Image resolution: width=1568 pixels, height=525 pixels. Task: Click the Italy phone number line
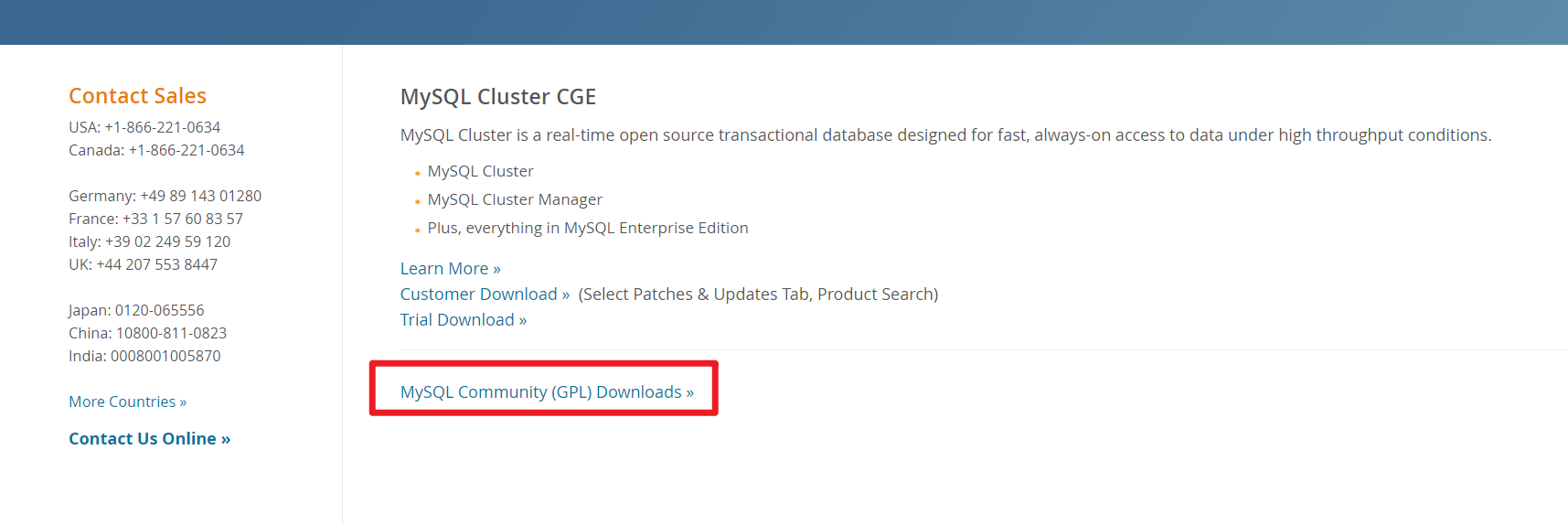149,241
